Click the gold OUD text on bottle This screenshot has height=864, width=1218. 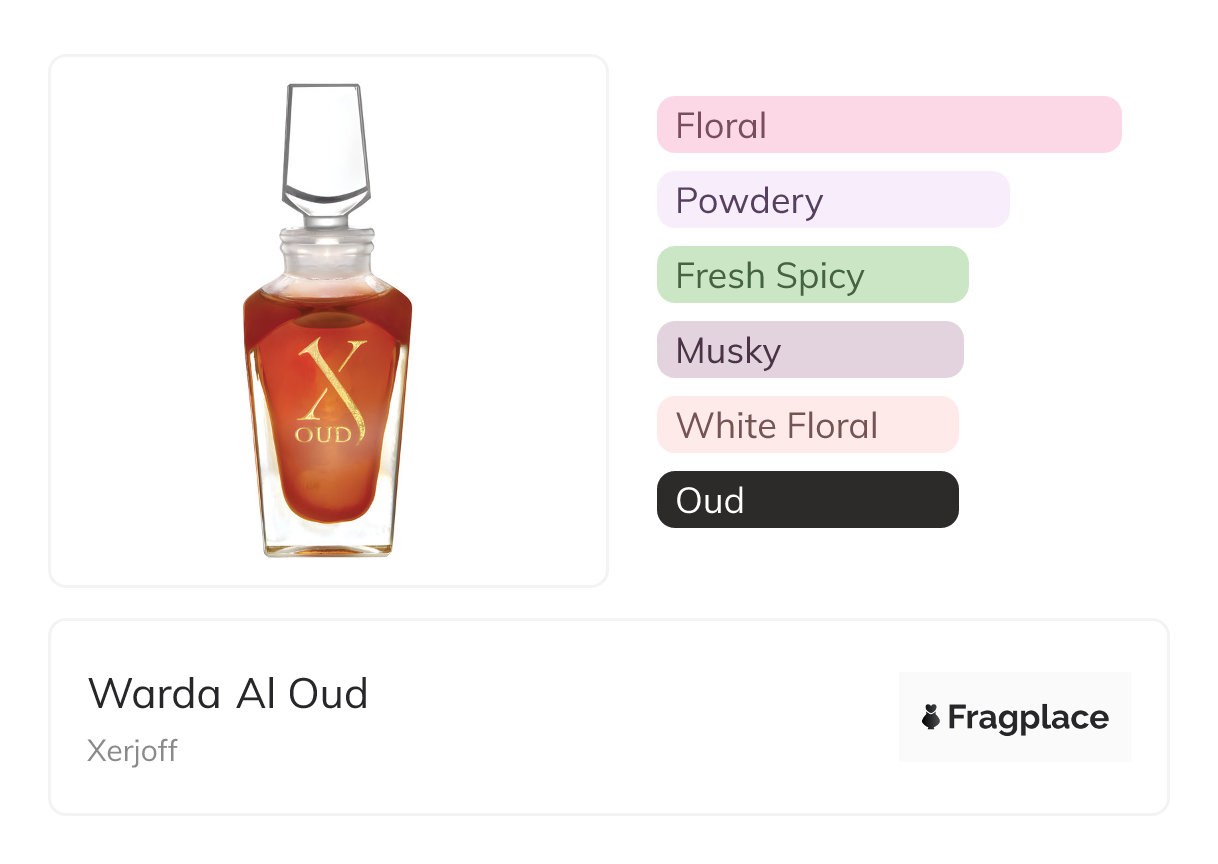[323, 435]
